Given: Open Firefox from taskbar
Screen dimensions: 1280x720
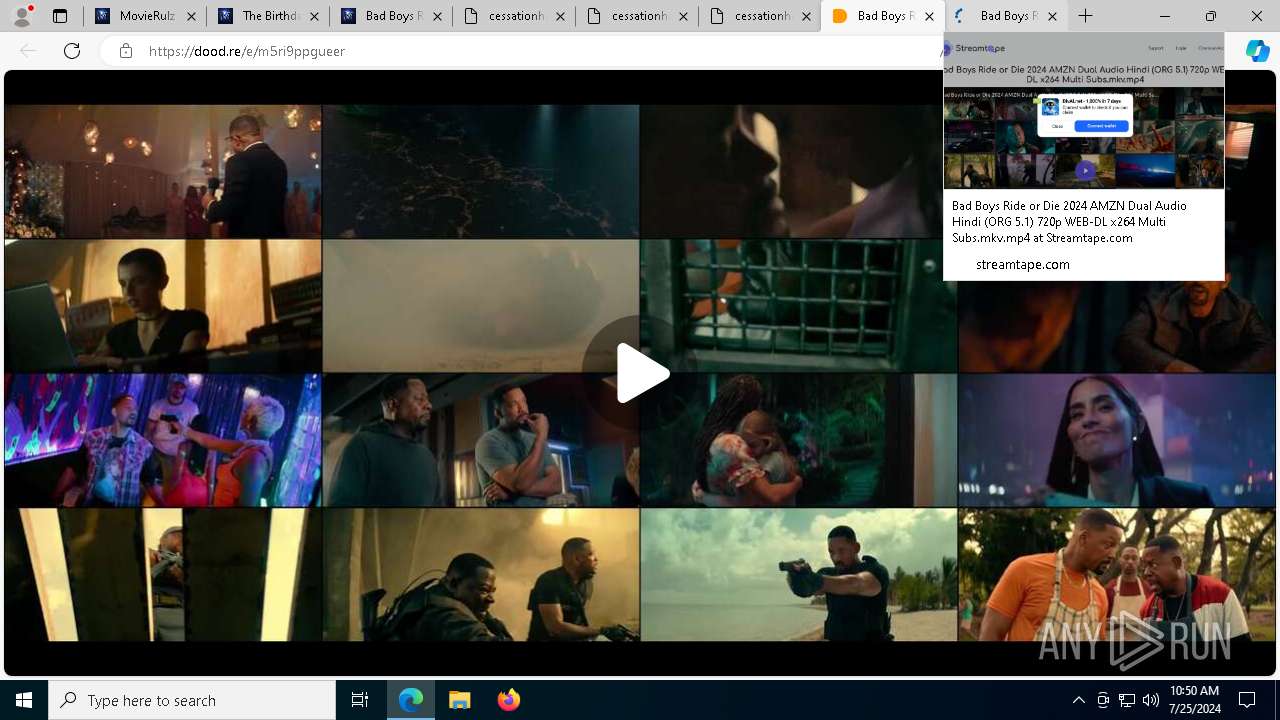Looking at the screenshot, I should click(508, 700).
